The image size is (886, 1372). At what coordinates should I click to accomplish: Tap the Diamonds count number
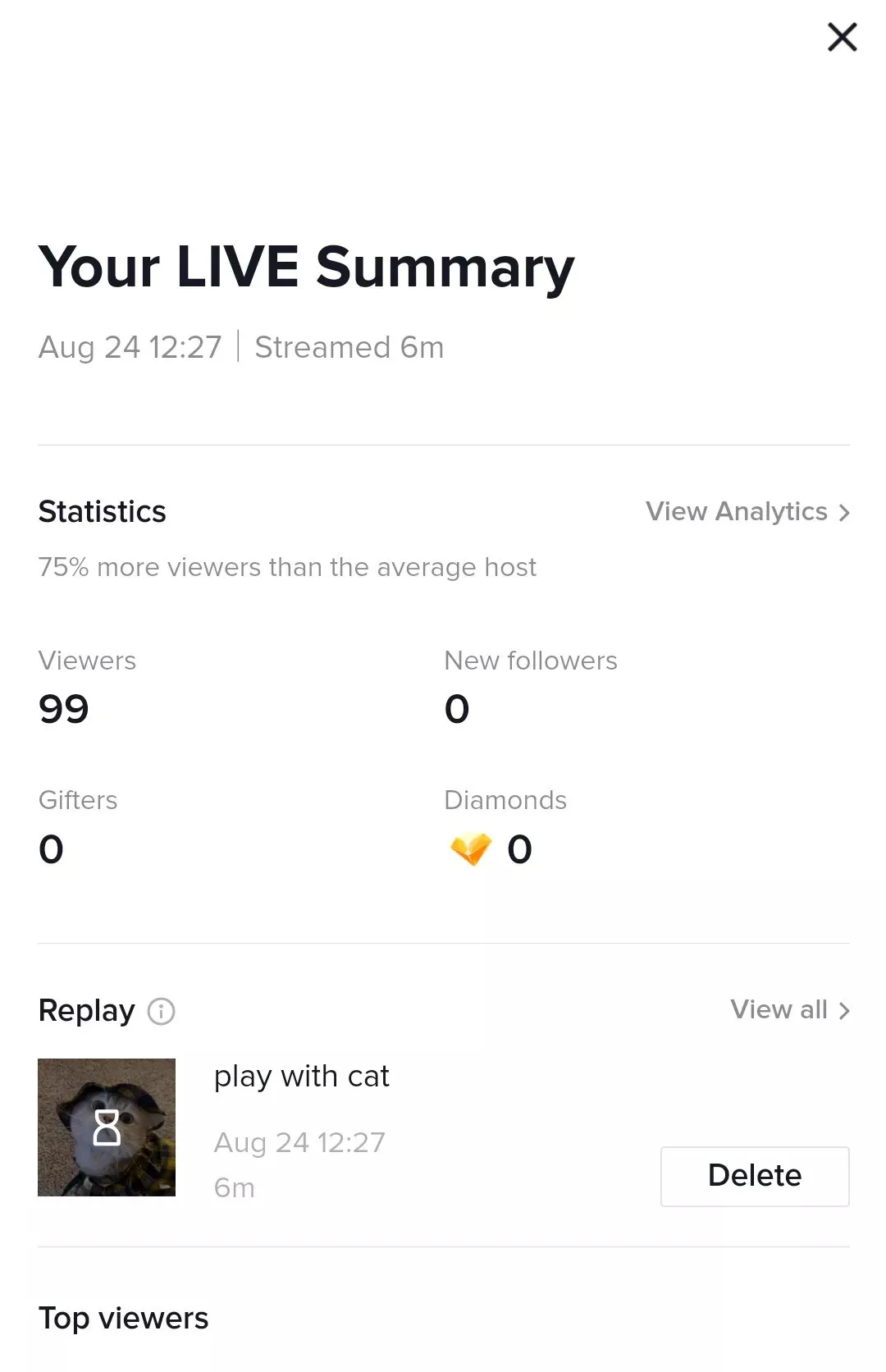(x=519, y=849)
